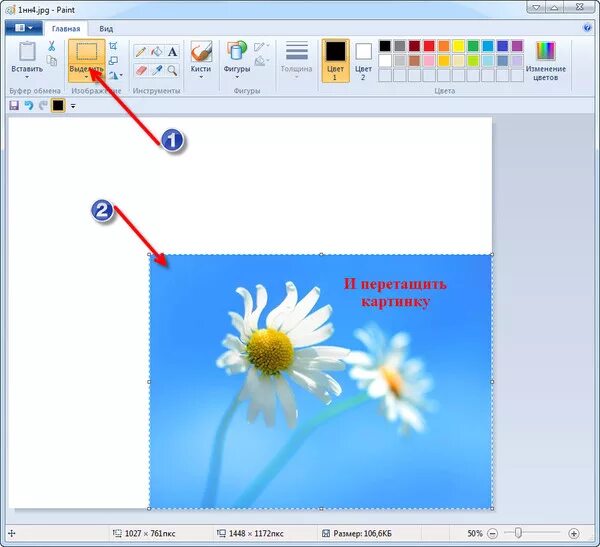This screenshot has height=547, width=600.
Task: Click the Cut scissors icon
Action: [51, 46]
